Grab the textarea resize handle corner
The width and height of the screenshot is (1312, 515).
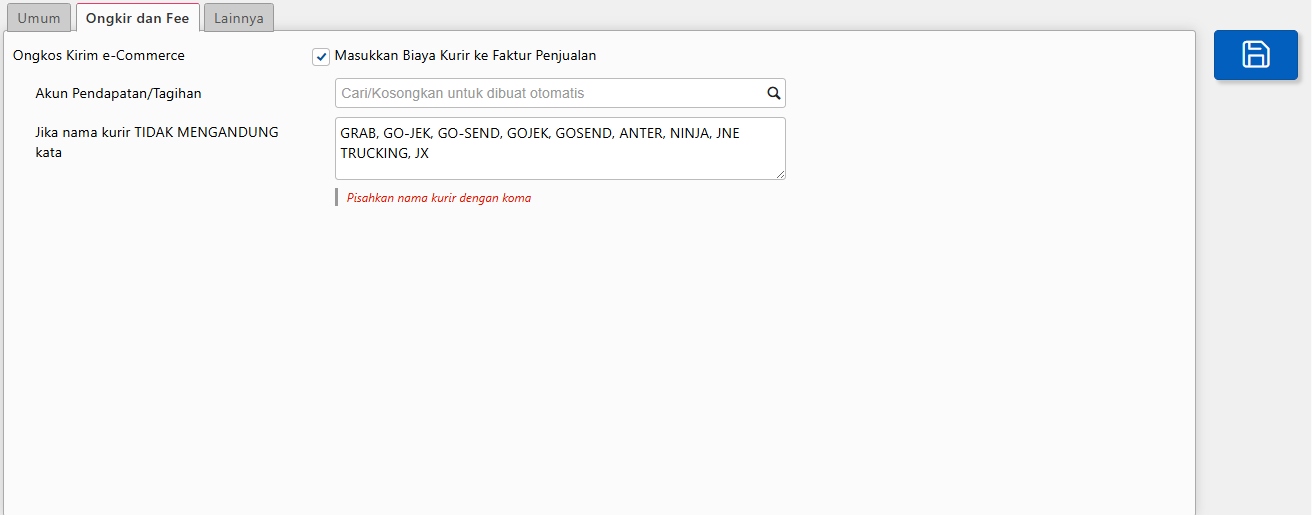(780, 174)
